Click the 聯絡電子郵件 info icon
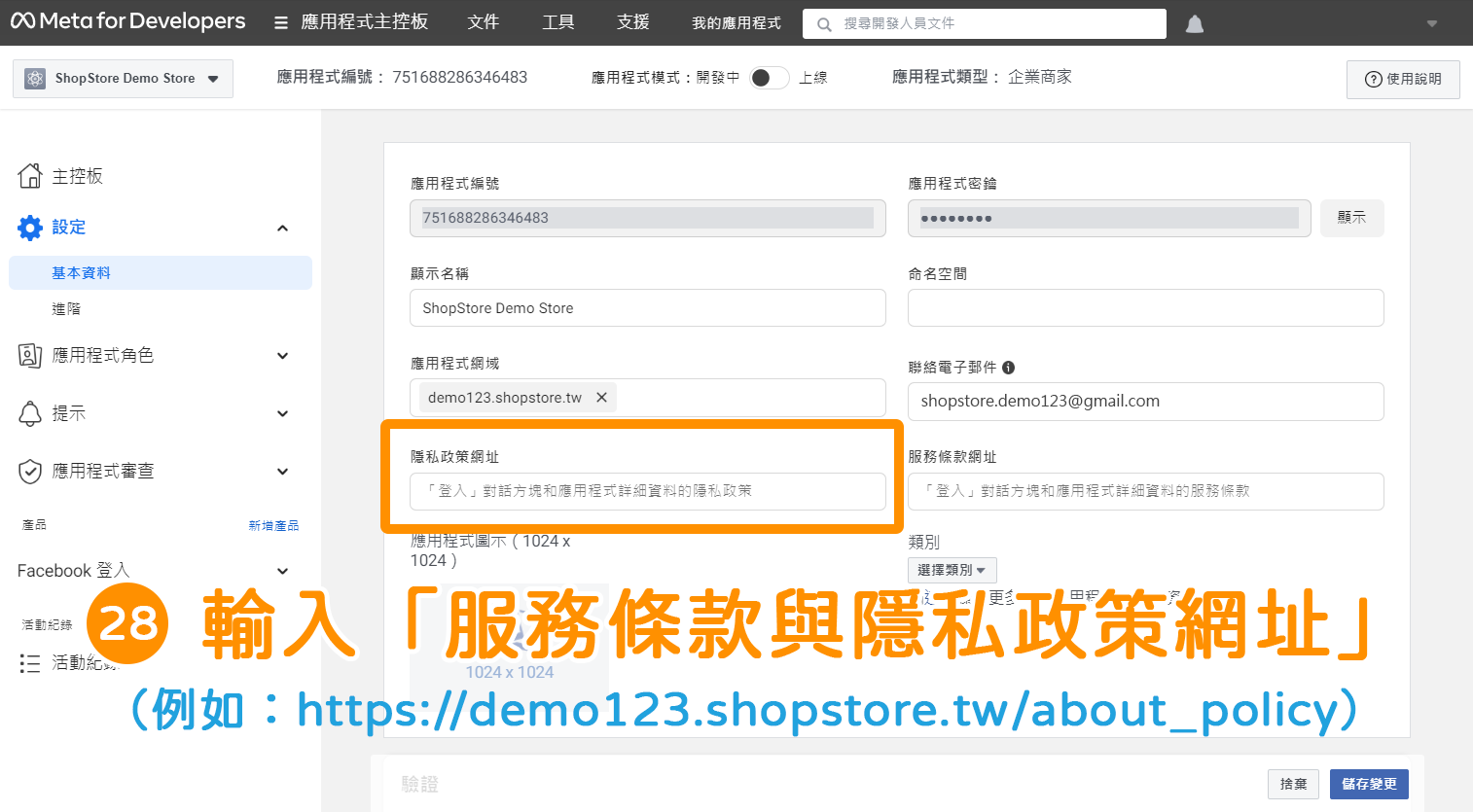The image size is (1473, 812). (x=1009, y=368)
